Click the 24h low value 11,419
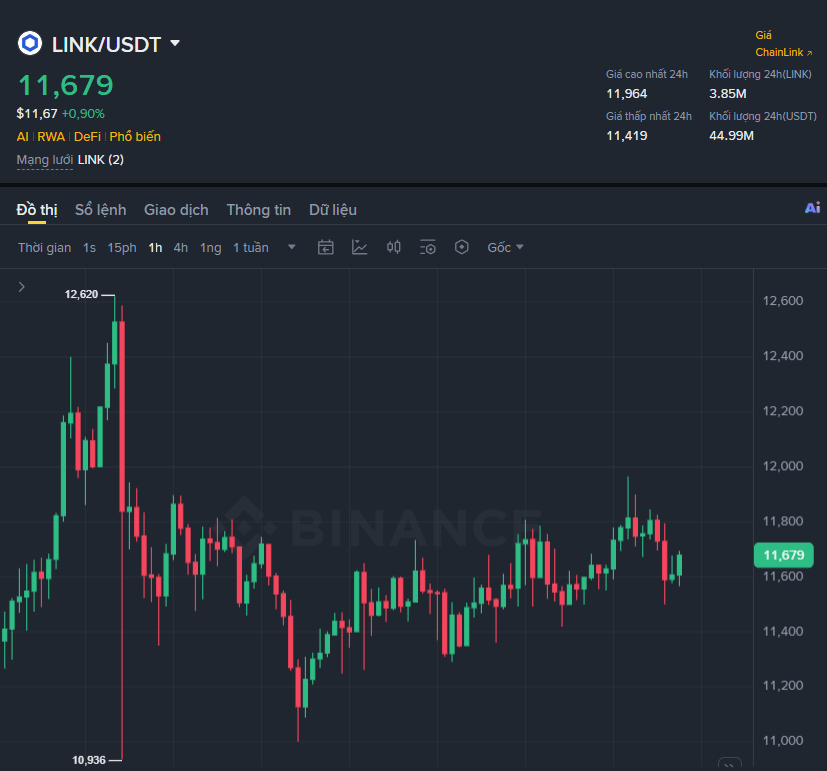This screenshot has width=827, height=771. [x=627, y=136]
